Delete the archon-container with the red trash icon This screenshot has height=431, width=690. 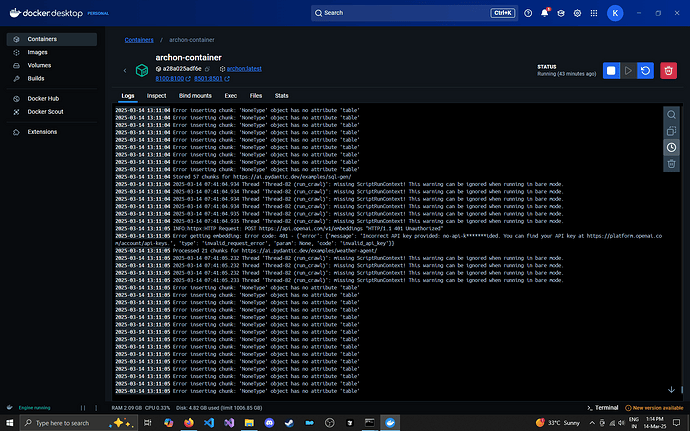coord(668,70)
